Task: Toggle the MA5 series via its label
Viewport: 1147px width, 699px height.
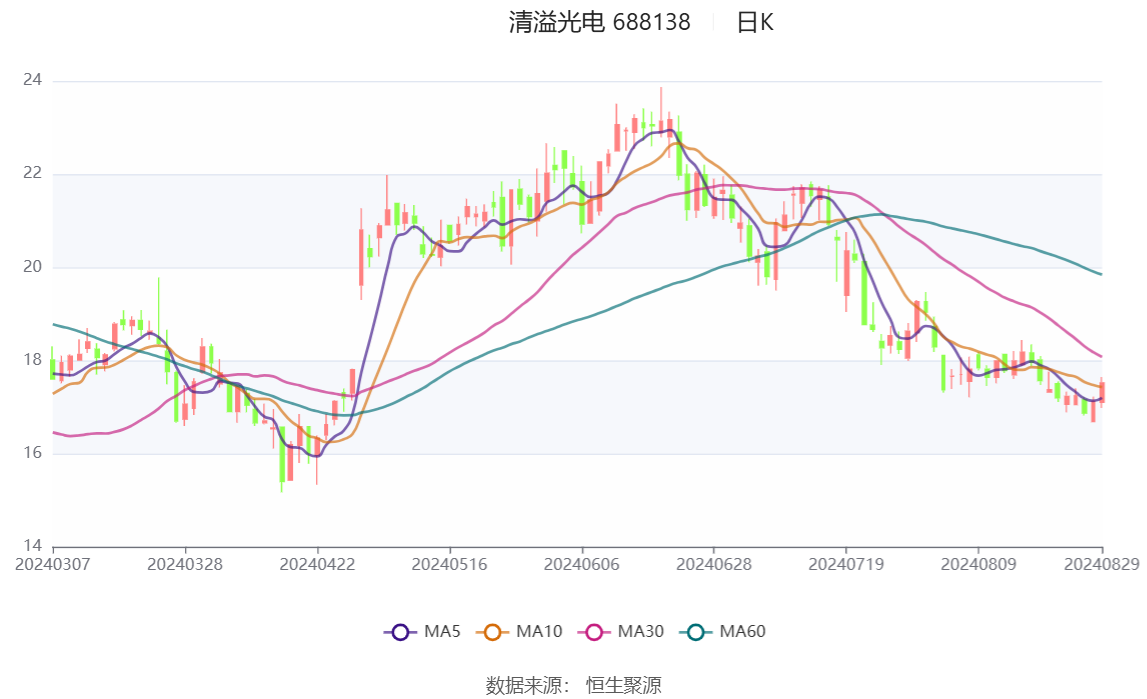Action: (442, 632)
